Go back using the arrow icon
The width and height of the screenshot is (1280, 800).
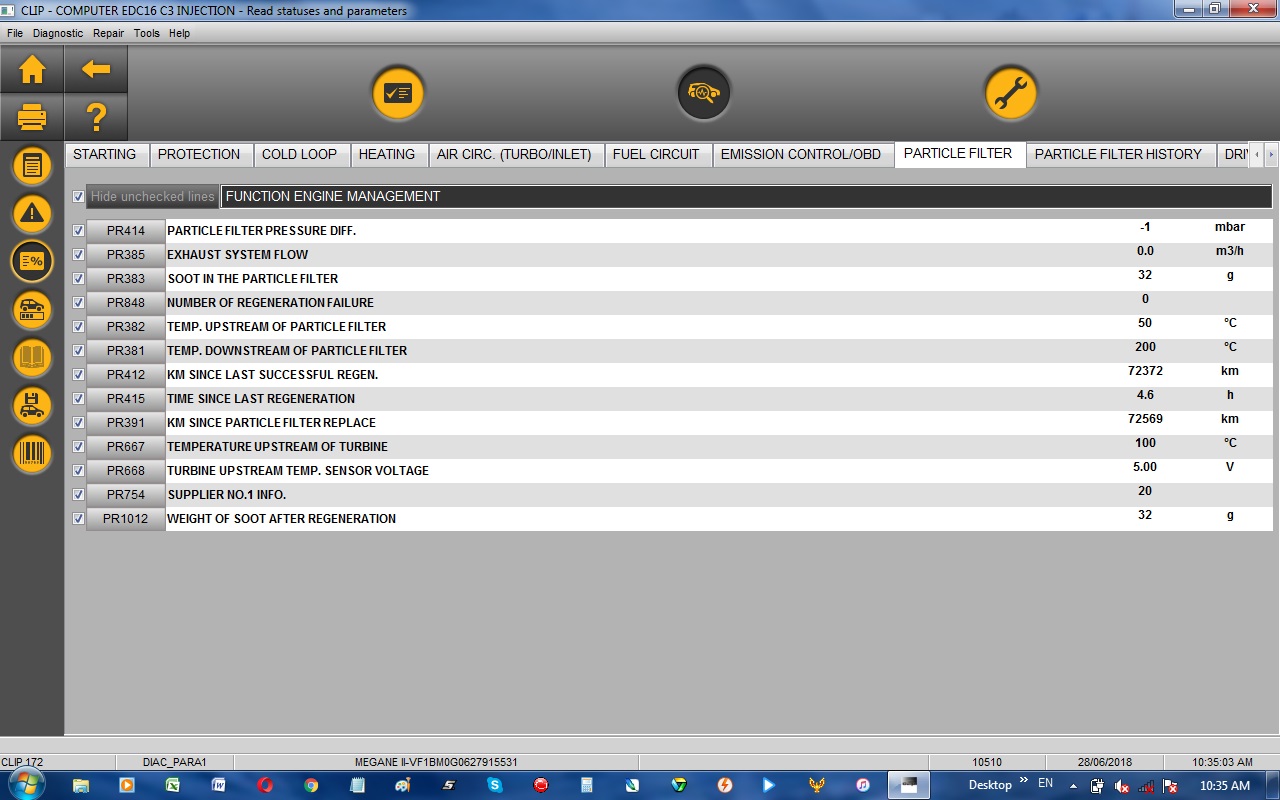pos(96,70)
